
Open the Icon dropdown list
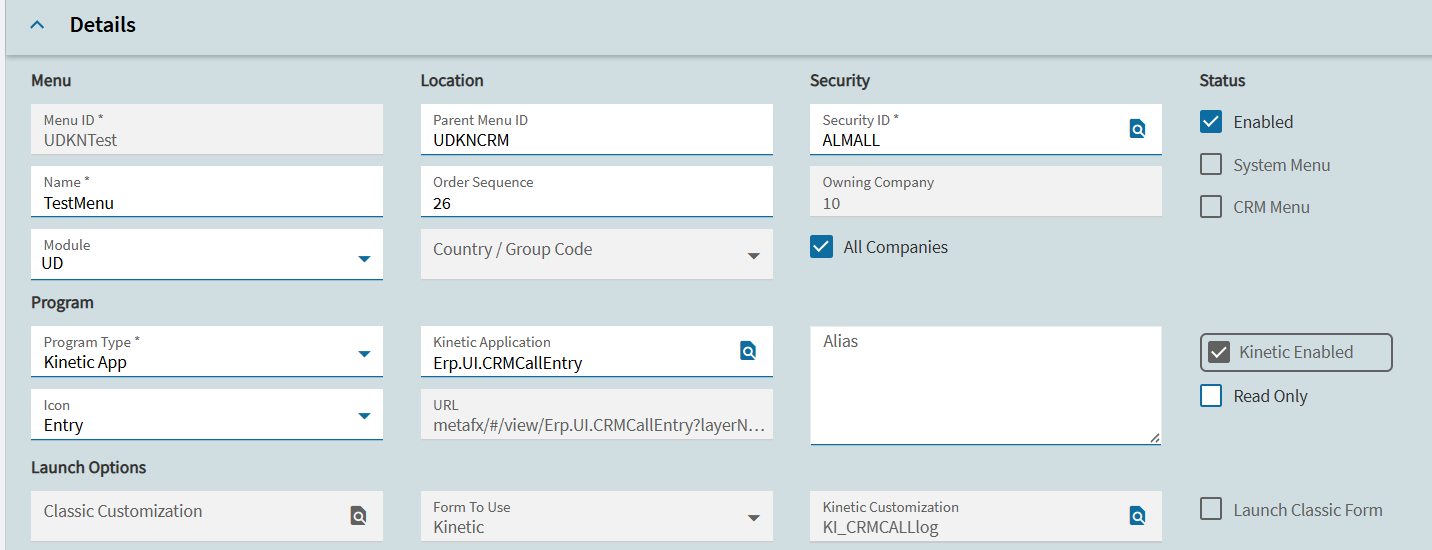click(x=364, y=416)
